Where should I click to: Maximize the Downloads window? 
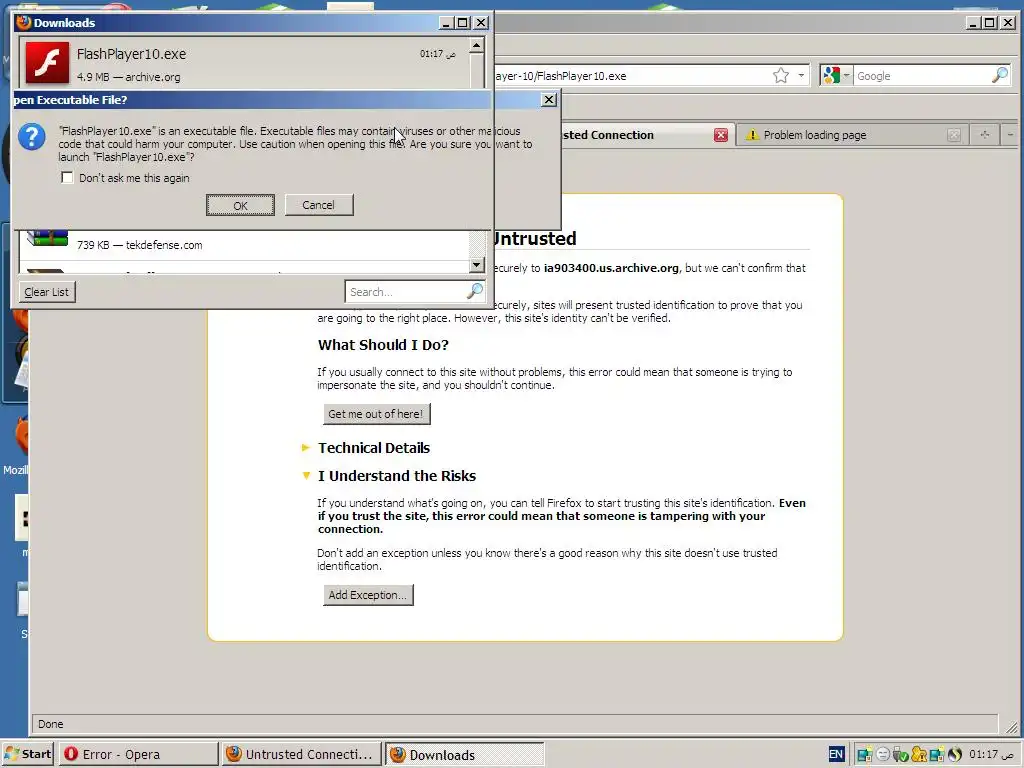(x=463, y=23)
